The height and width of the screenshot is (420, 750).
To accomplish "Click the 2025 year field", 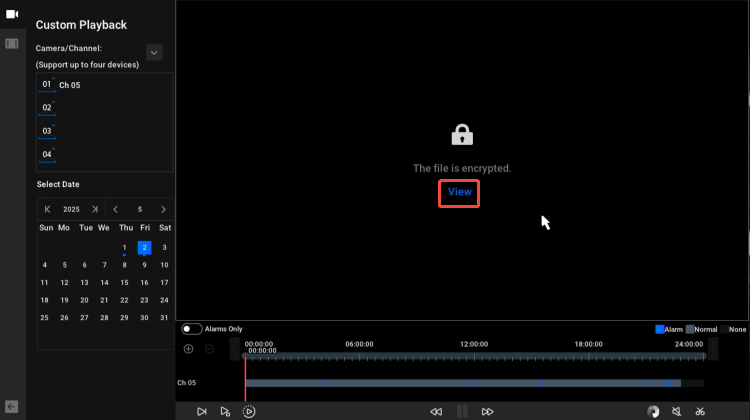I will (71, 209).
